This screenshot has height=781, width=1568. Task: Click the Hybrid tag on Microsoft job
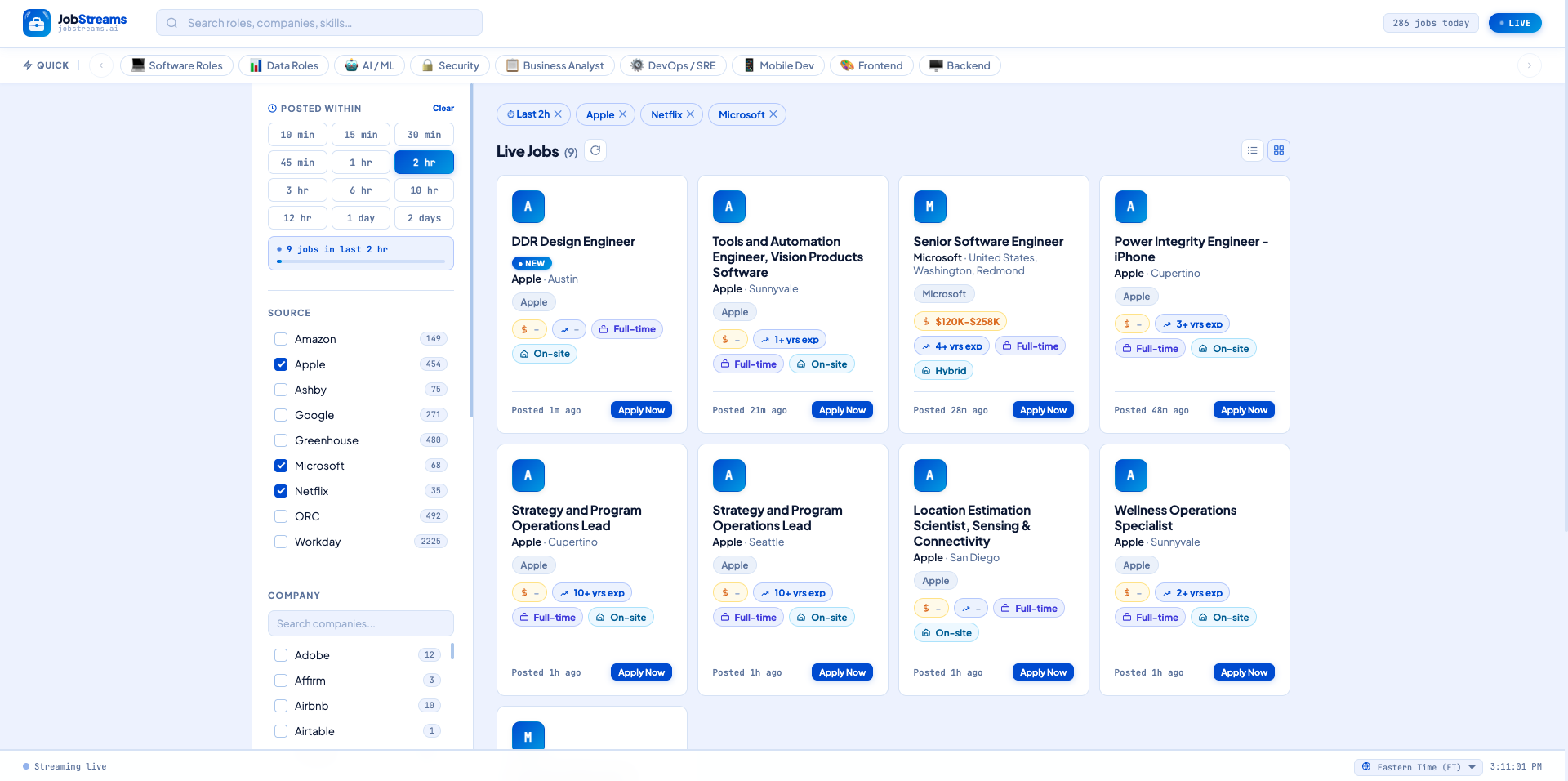[943, 371]
